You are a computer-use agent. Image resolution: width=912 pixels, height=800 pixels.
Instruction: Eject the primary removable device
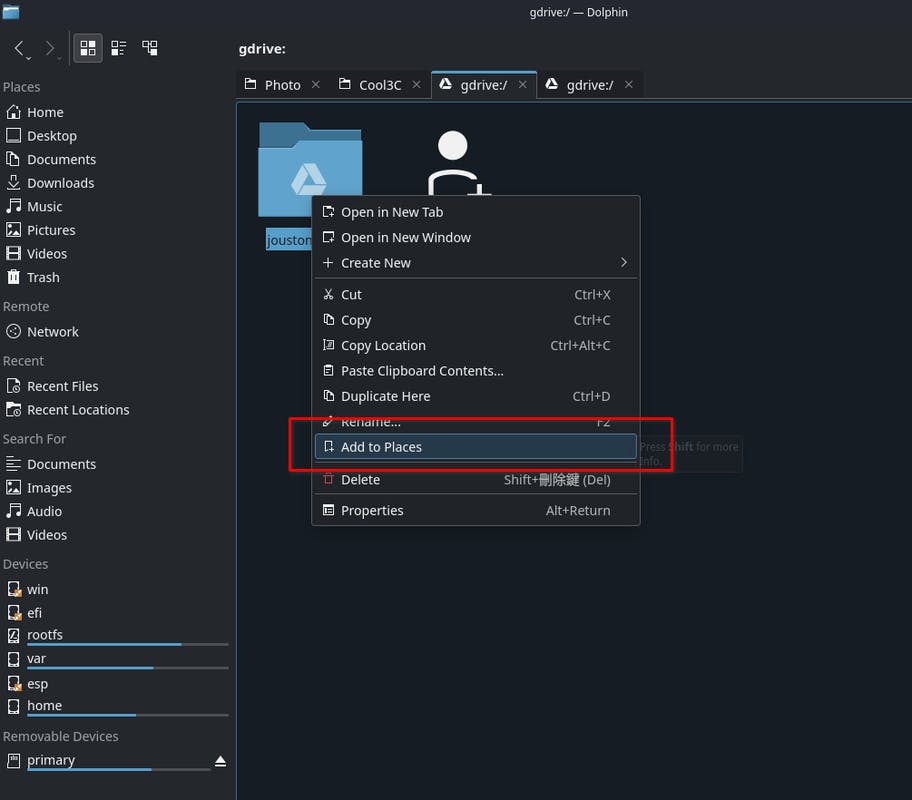coord(220,762)
